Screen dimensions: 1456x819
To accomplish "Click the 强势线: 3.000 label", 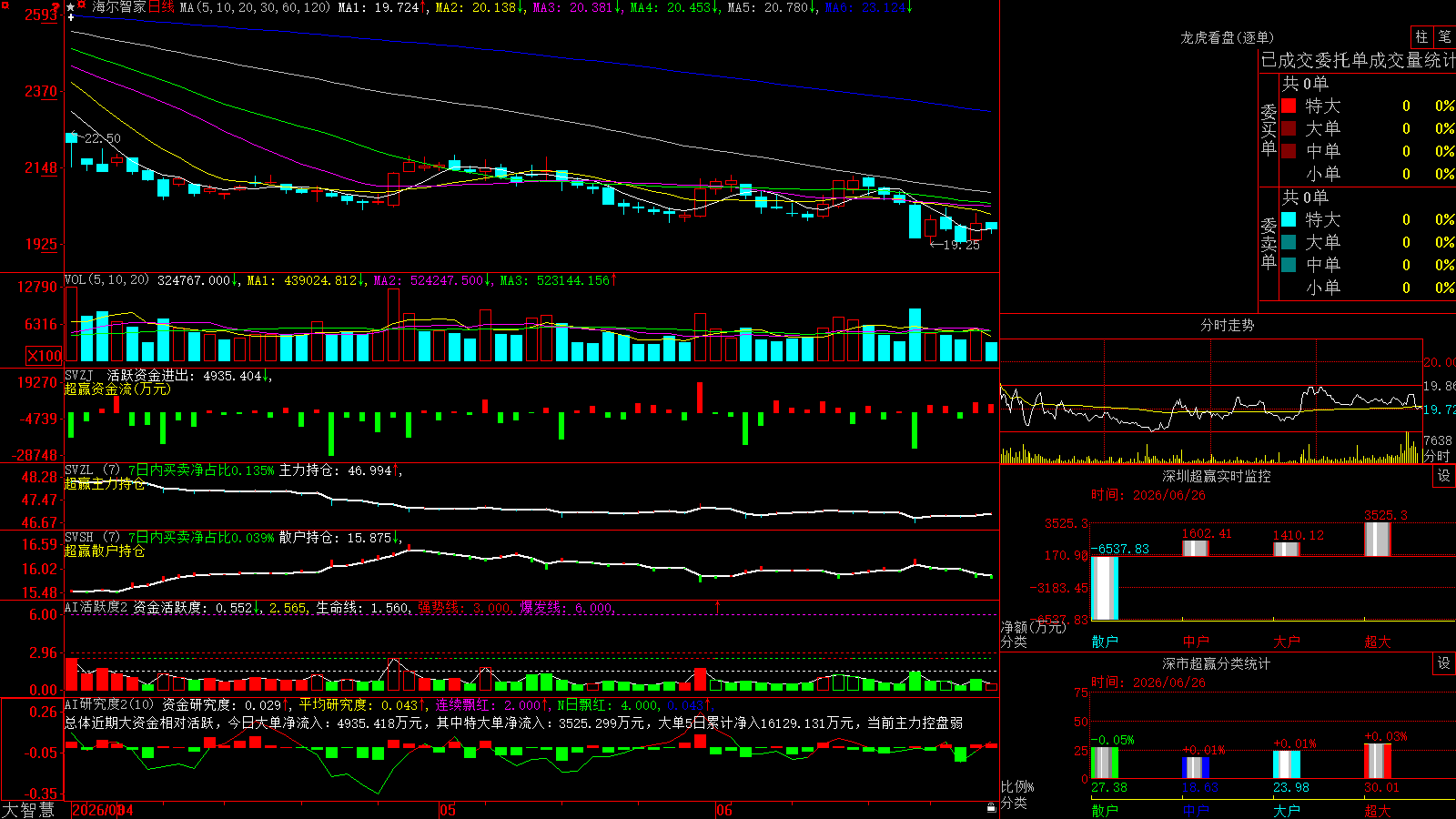I will click(464, 608).
